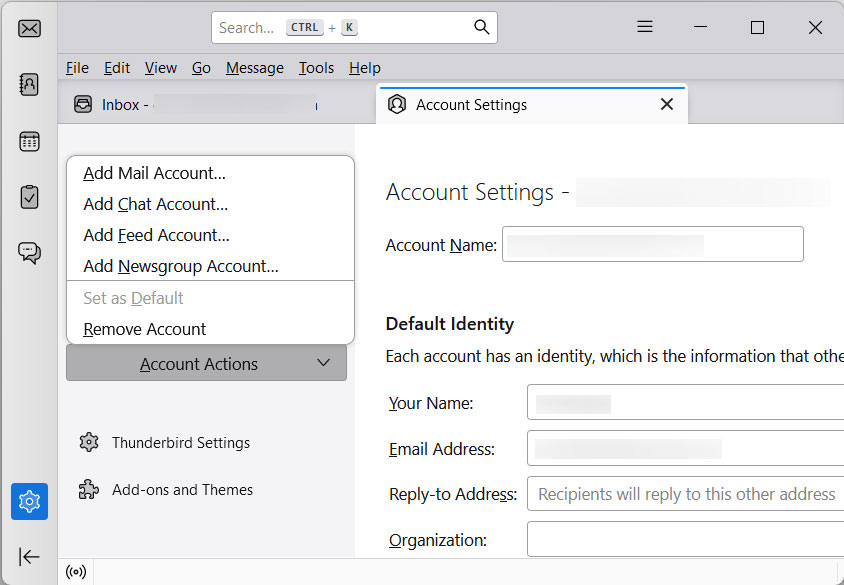Choose Add Mail Account from the menu
Image resolution: width=844 pixels, height=585 pixels.
click(153, 173)
